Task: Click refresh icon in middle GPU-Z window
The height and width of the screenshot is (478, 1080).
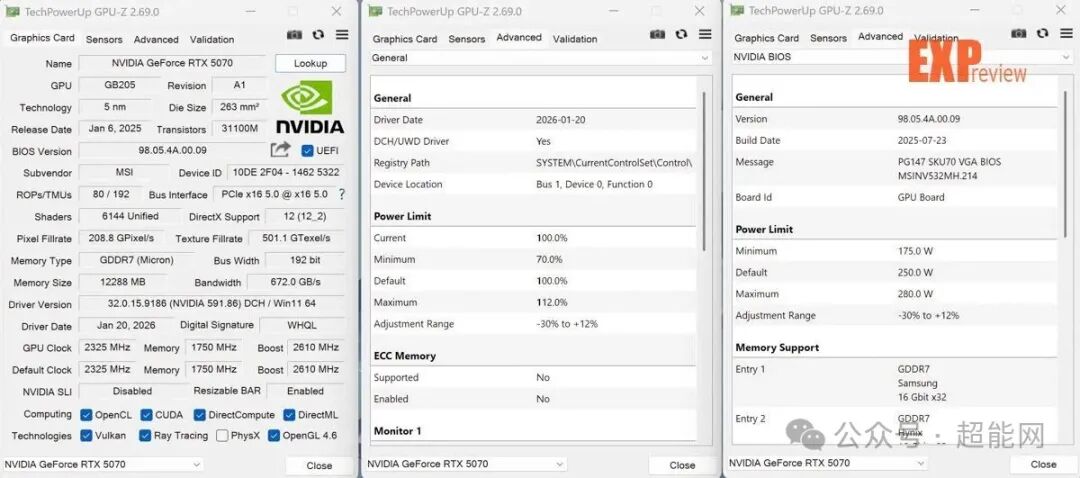Action: [x=681, y=34]
